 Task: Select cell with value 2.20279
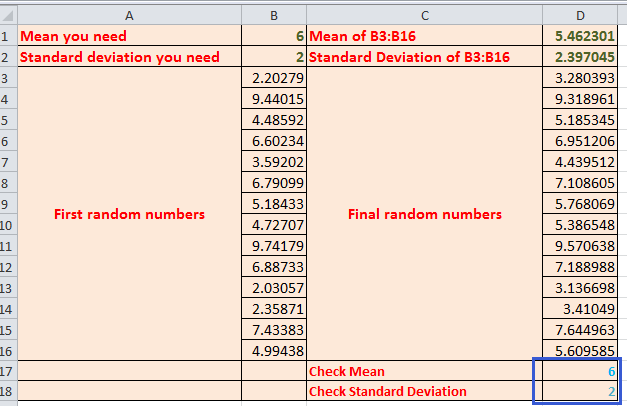274,78
